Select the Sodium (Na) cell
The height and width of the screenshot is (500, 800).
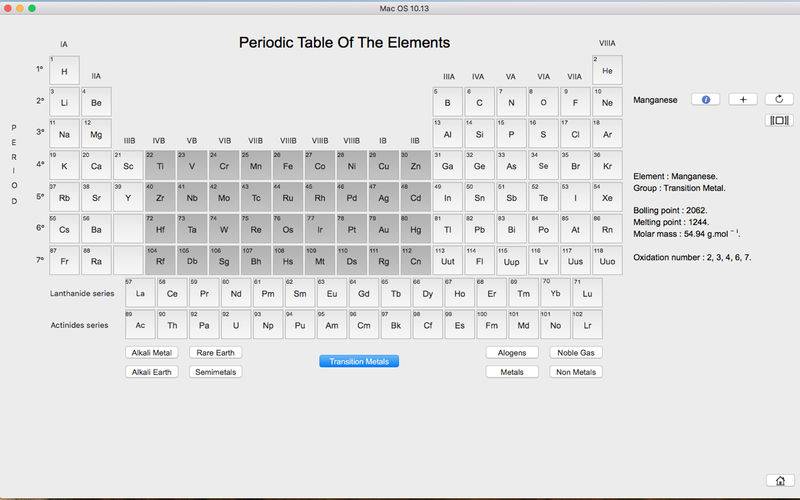pos(64,134)
